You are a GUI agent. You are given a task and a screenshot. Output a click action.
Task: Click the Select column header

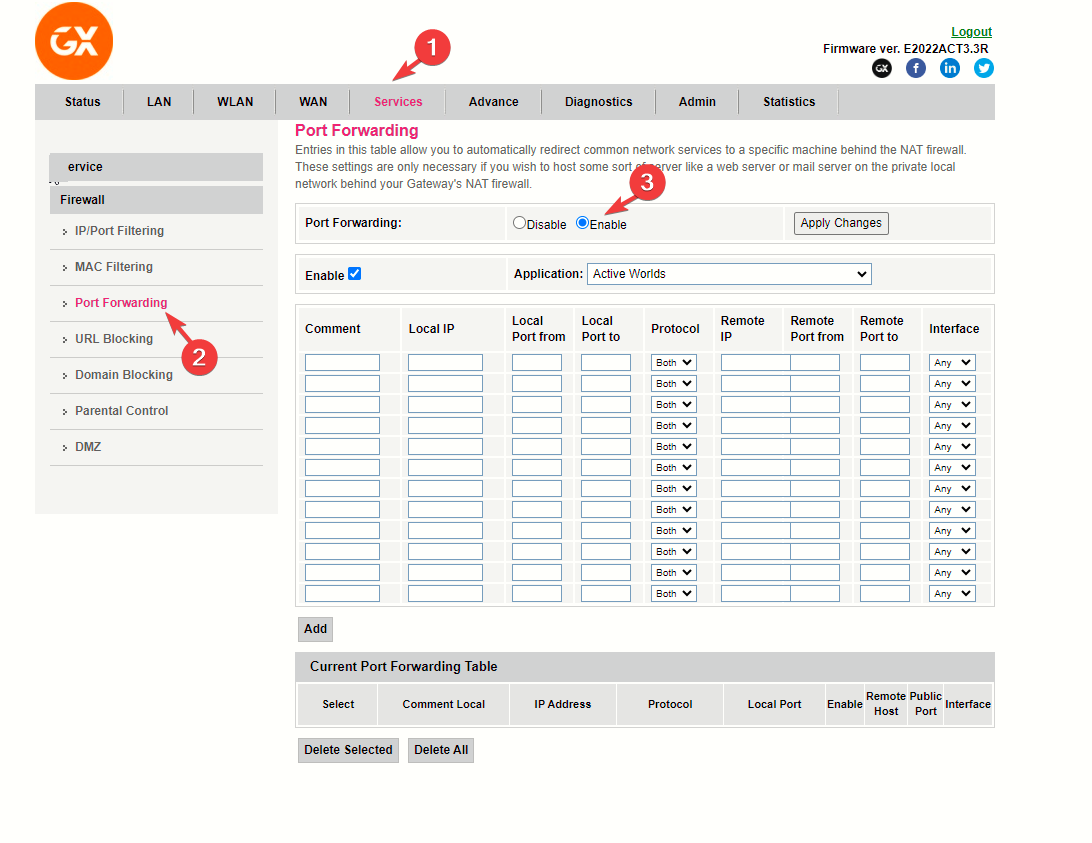(338, 704)
